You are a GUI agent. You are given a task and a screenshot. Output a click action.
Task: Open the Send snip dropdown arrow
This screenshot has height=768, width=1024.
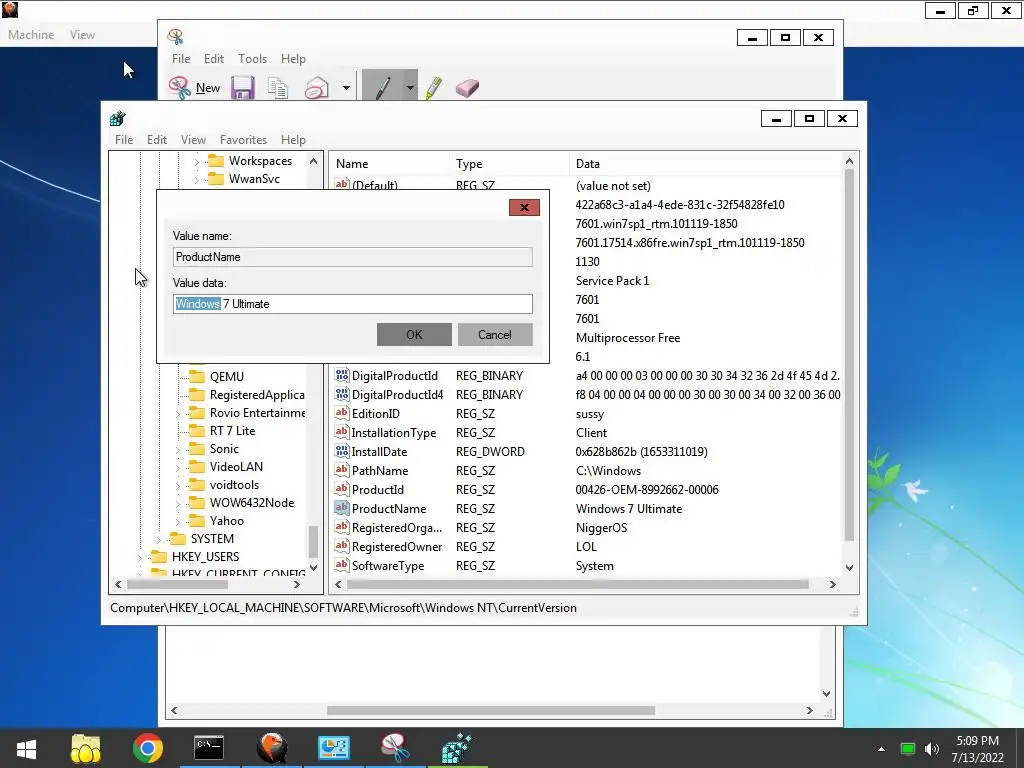[x=346, y=88]
